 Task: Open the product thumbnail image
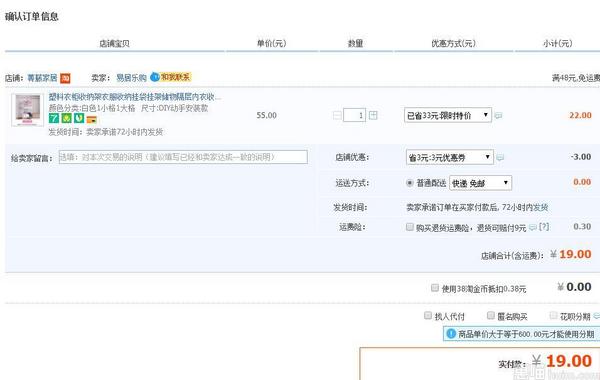pyautogui.click(x=27, y=110)
